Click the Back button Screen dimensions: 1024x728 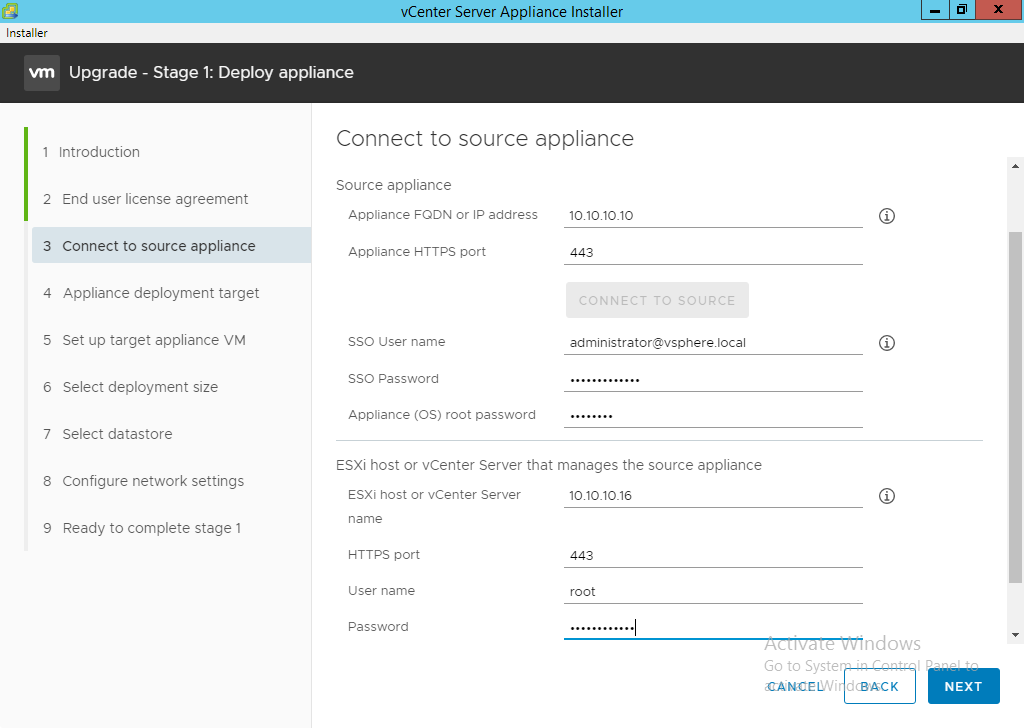pos(879,686)
